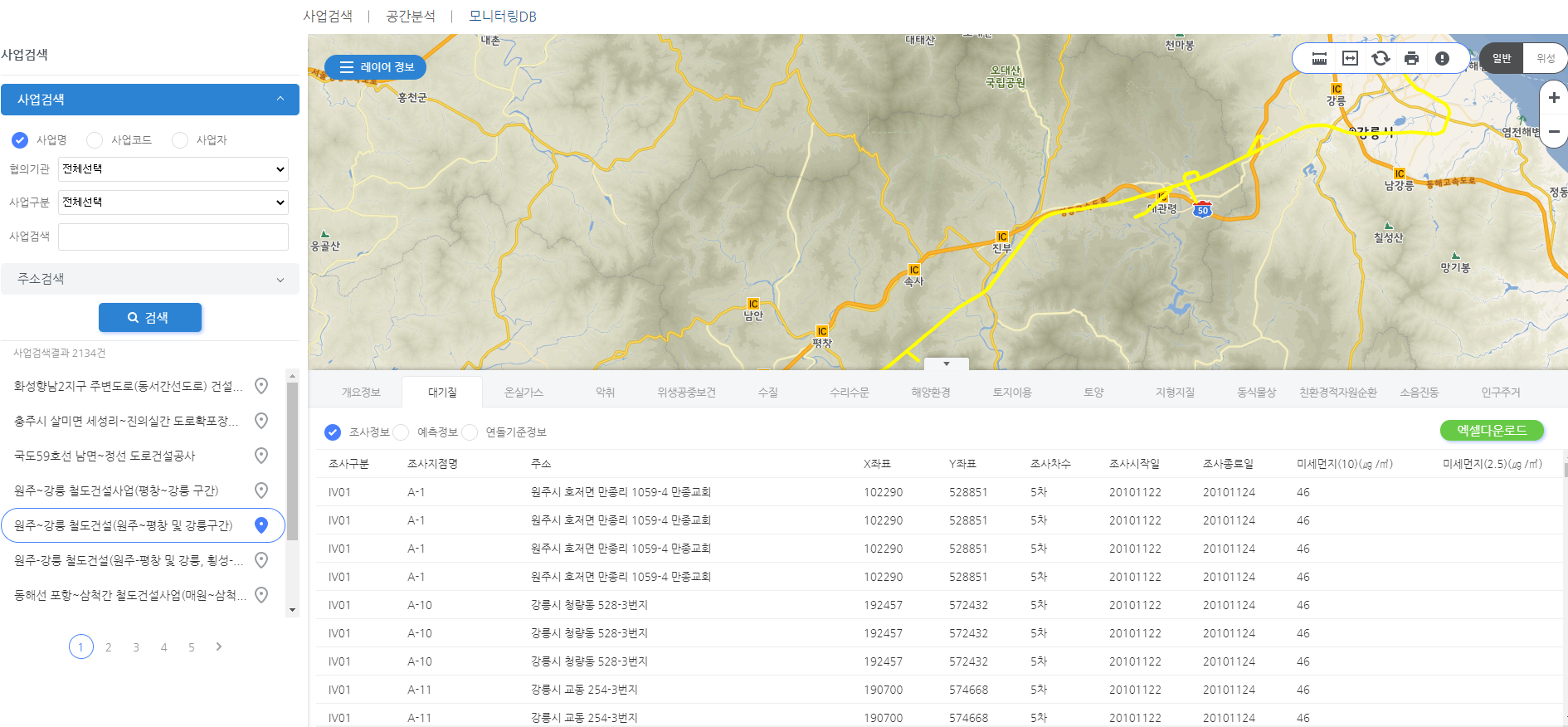Zoom in with the map plus button
The image size is (1568, 727).
pyautogui.click(x=1554, y=98)
